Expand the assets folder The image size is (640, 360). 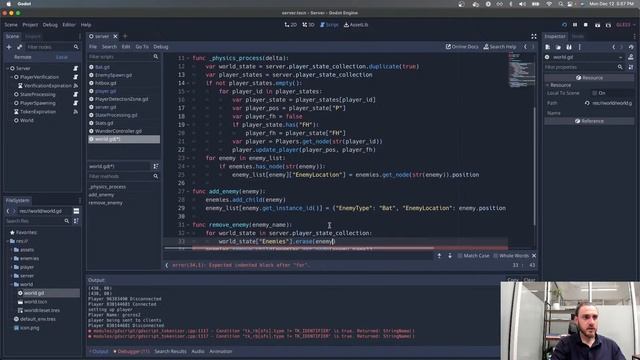pyautogui.click(x=11, y=250)
